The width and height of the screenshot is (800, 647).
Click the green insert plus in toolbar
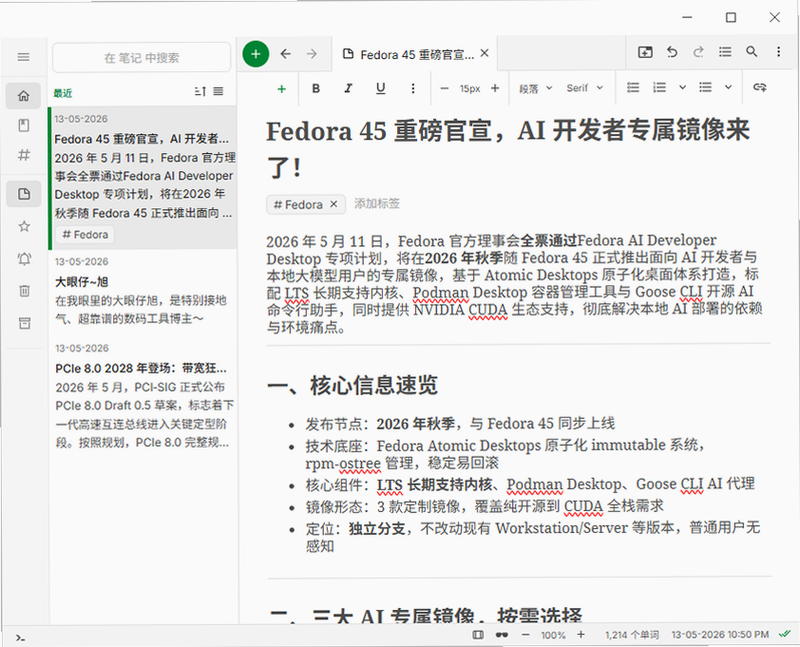tap(281, 89)
